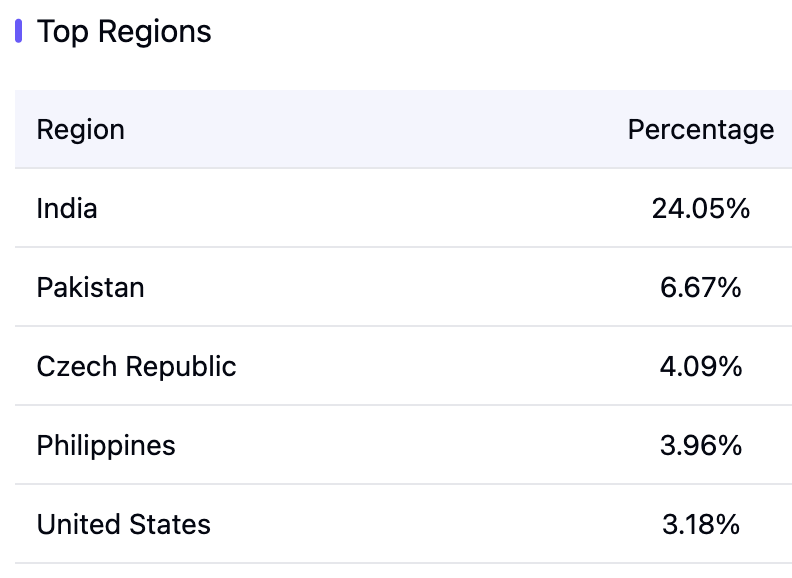
Task: Click the divider line below United States row
Action: [x=400, y=563]
